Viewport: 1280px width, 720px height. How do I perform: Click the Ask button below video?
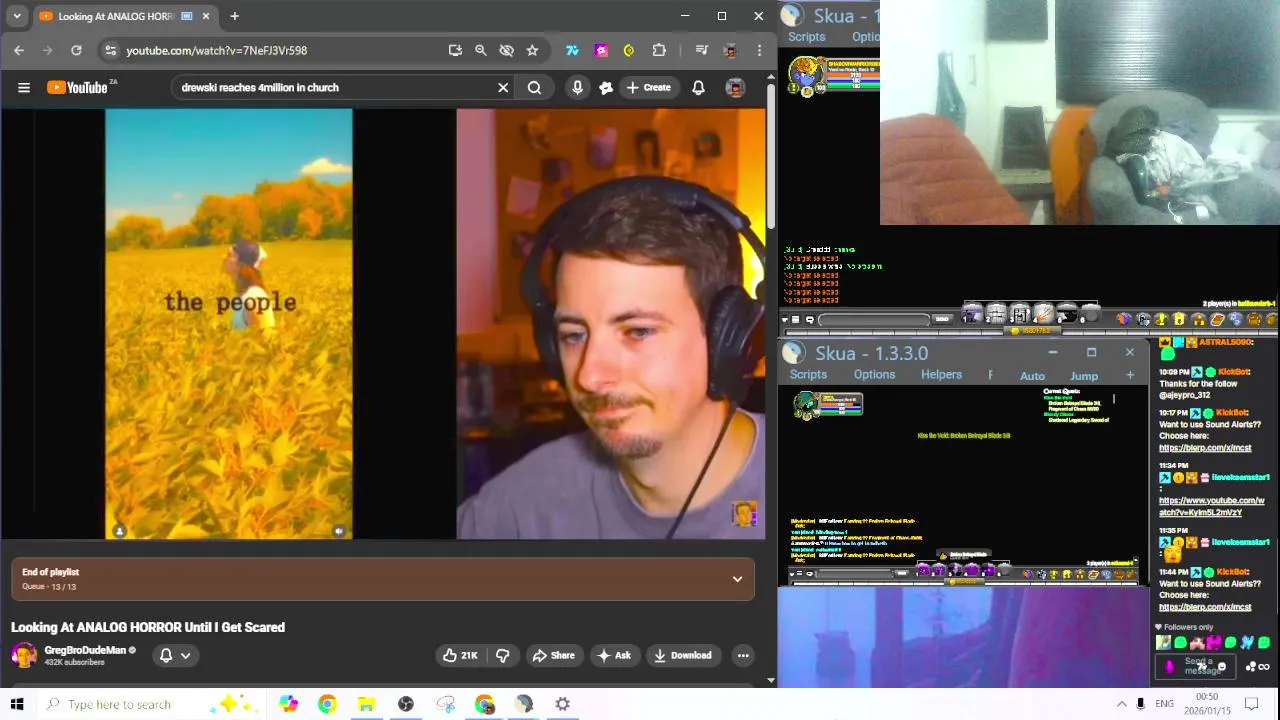[614, 655]
